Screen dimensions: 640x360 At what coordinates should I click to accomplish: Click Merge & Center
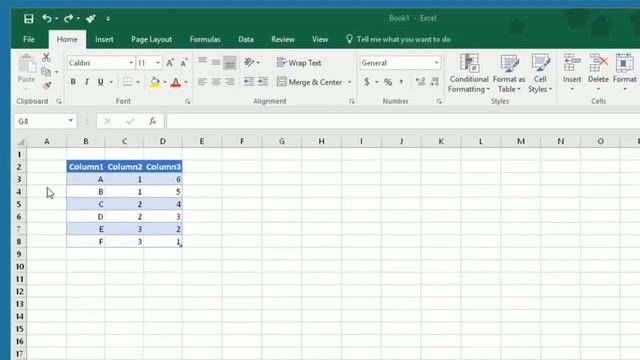click(310, 82)
